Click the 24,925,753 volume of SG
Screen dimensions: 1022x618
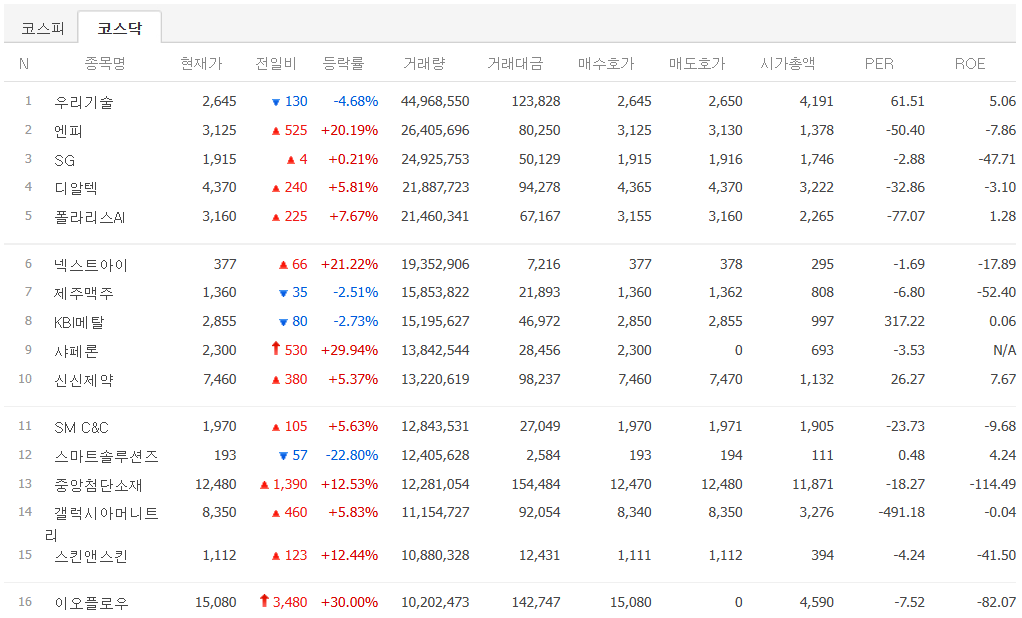pyautogui.click(x=435, y=158)
